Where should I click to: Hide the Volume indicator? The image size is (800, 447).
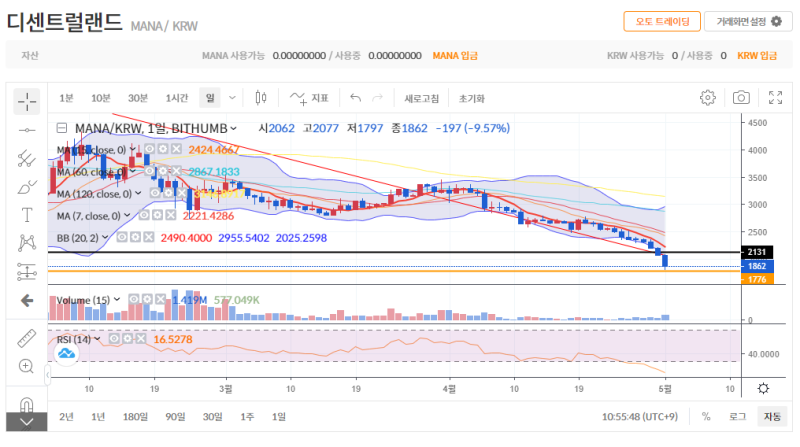134,299
